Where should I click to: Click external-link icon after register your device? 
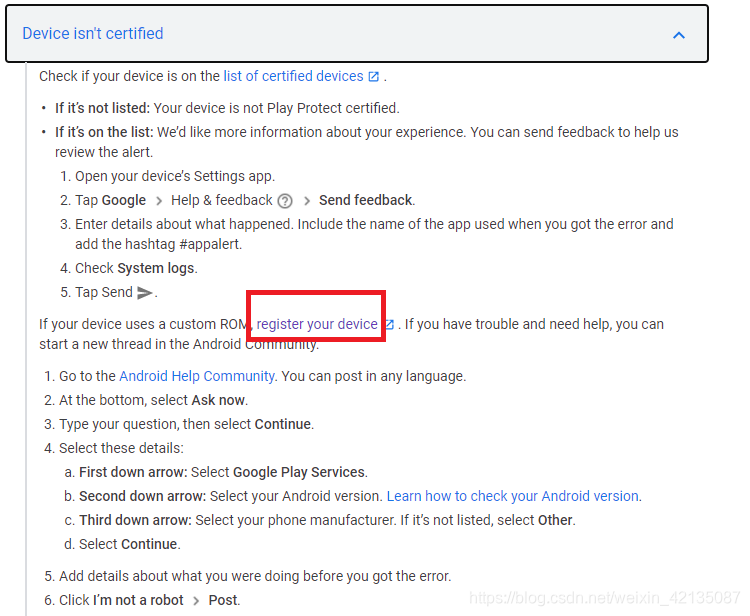(389, 325)
